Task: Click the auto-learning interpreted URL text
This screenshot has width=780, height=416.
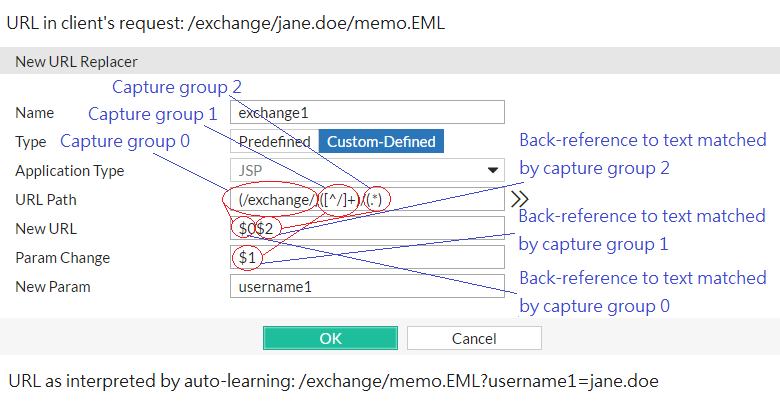Action: point(333,381)
